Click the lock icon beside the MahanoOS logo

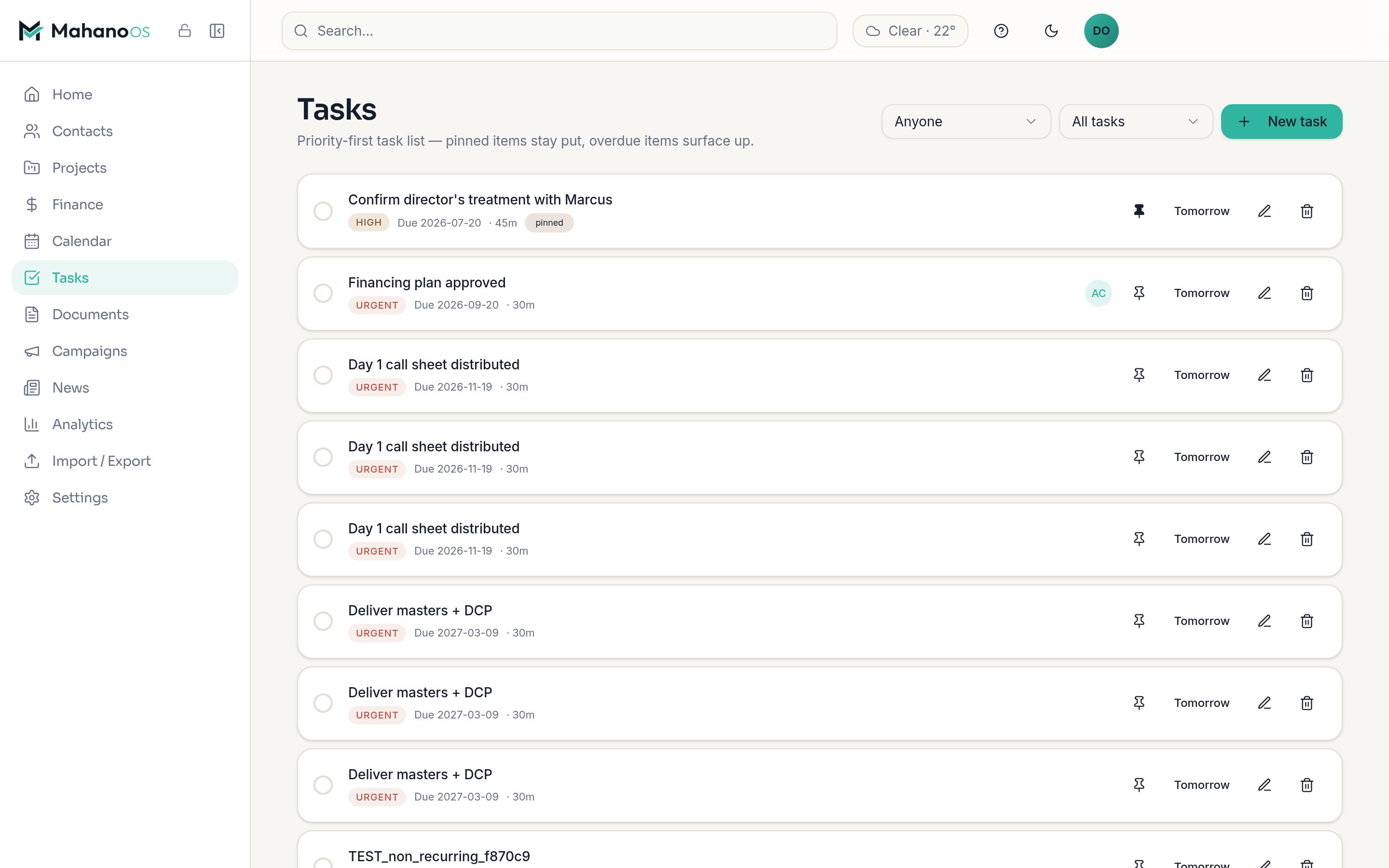click(x=184, y=30)
